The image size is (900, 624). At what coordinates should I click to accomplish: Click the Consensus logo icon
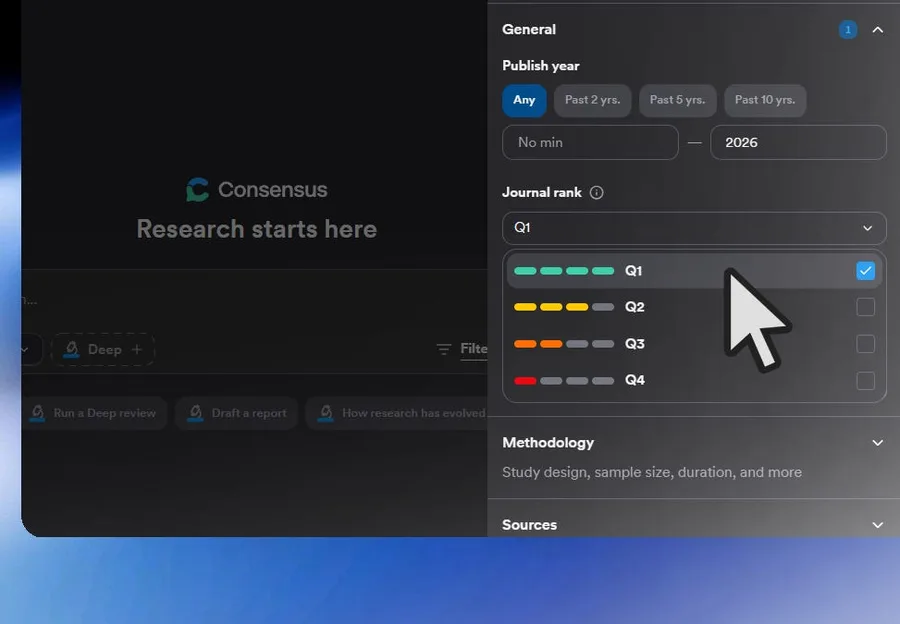(x=197, y=189)
